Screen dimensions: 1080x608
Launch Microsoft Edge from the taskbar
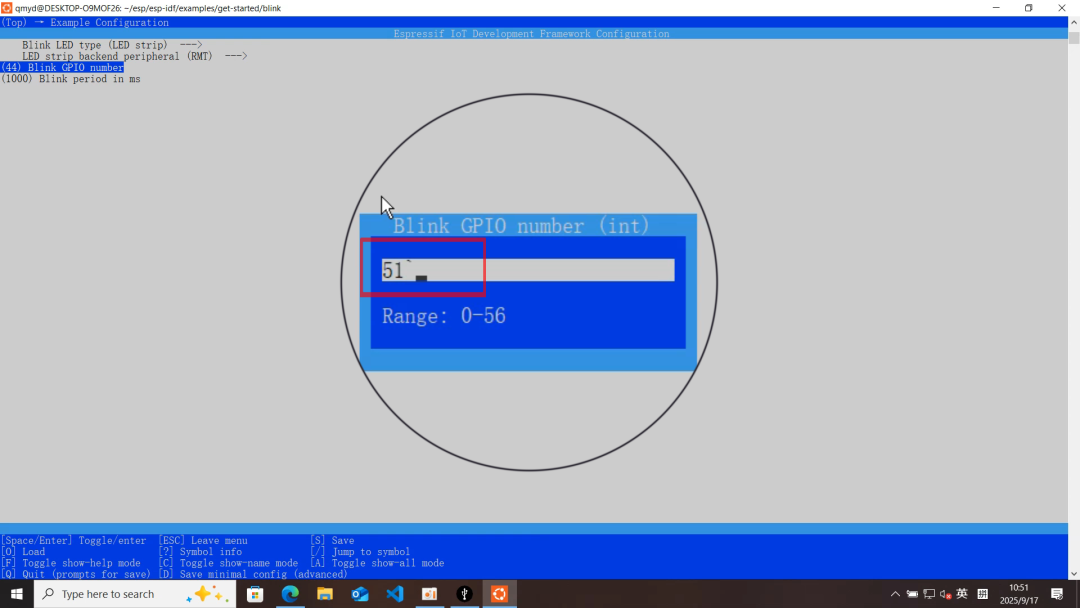click(290, 594)
